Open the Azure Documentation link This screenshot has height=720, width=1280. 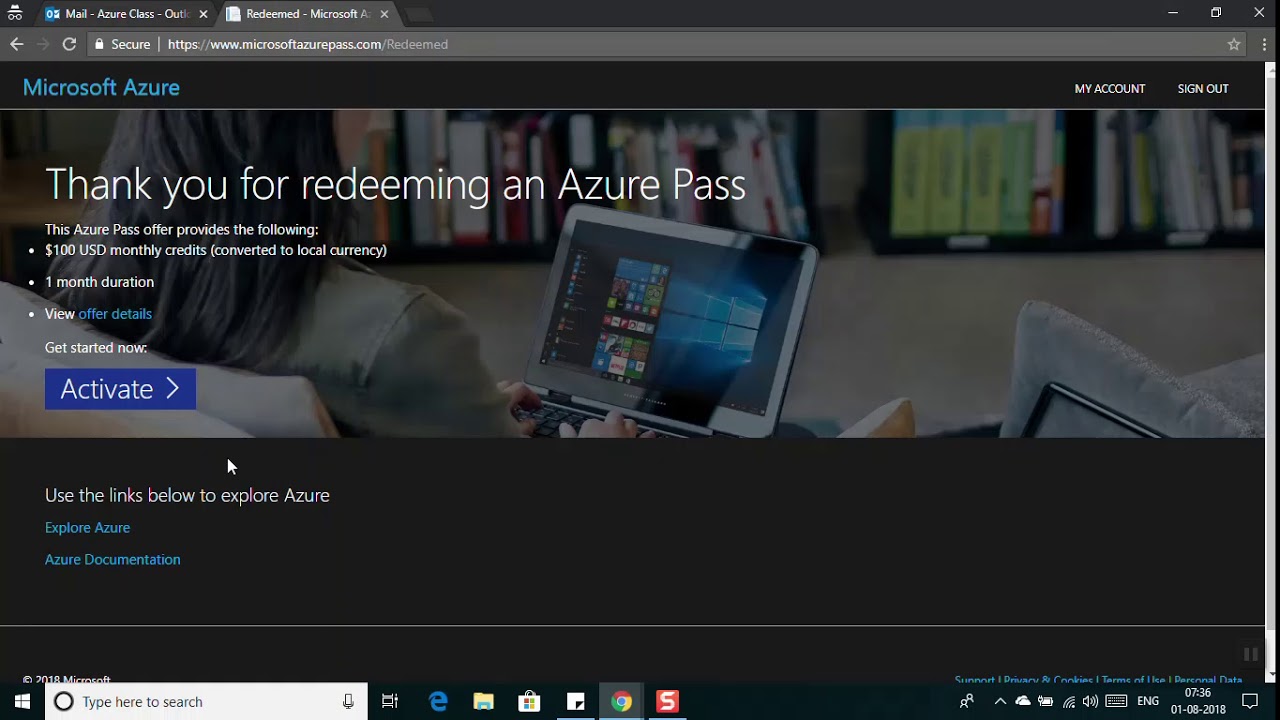click(113, 560)
